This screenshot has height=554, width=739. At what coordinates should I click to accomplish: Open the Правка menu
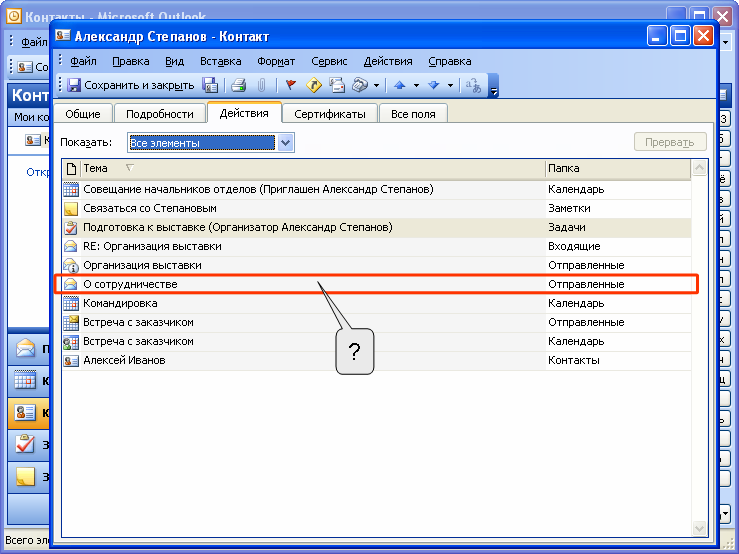coord(131,61)
